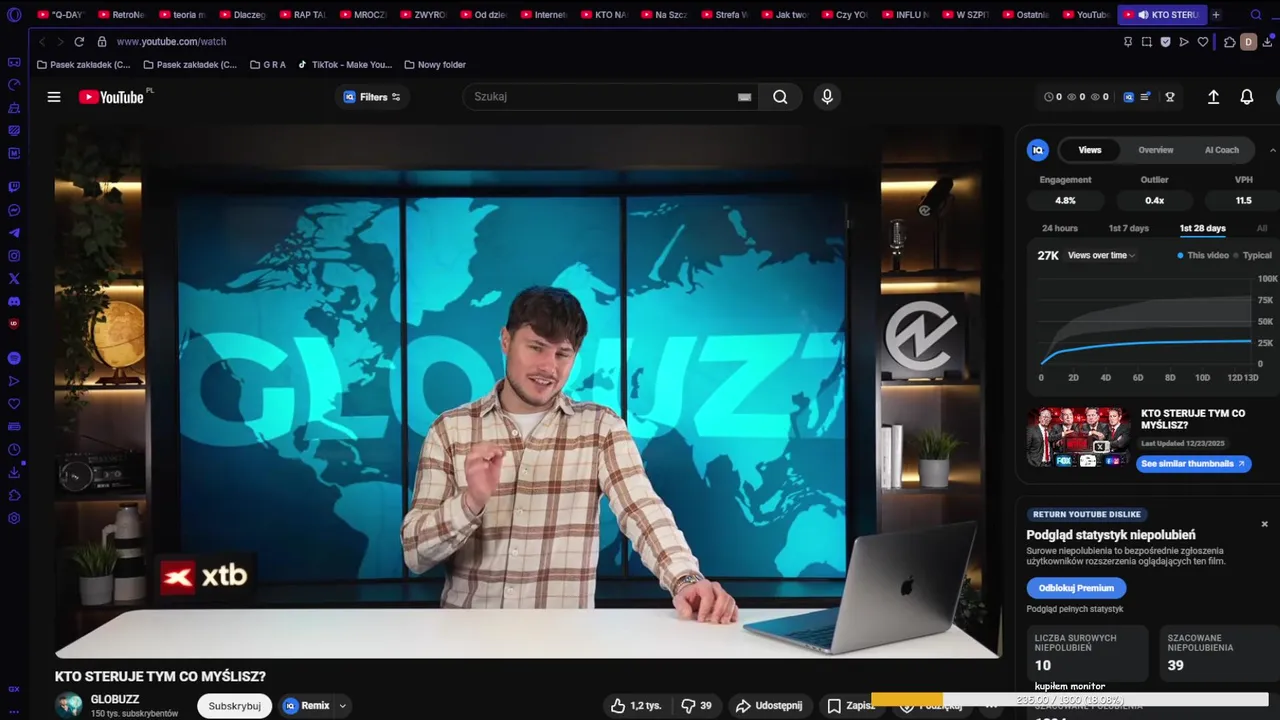Open YouTube notifications bell

(x=1247, y=97)
